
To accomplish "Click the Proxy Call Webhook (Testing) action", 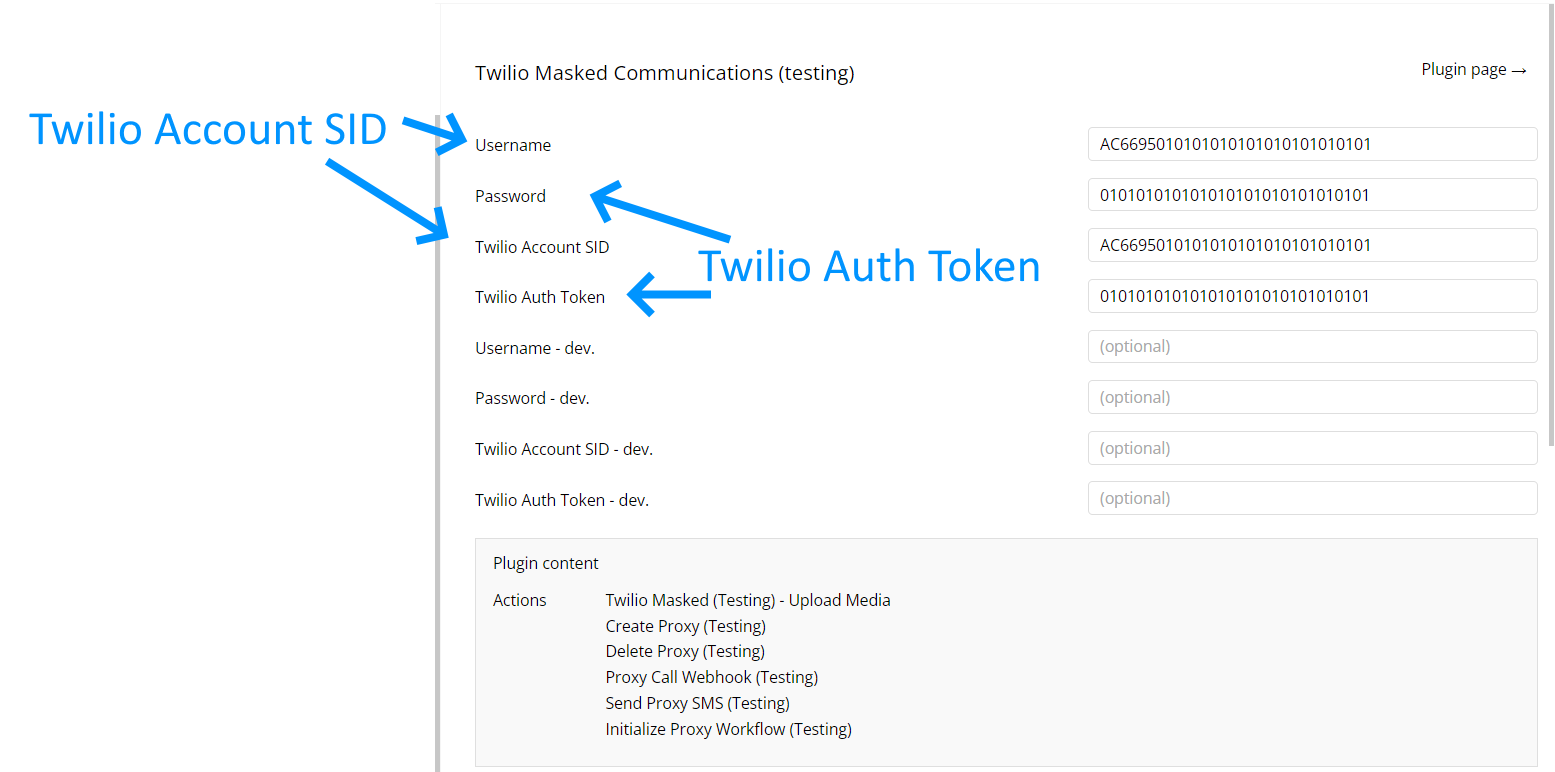I will 712,677.
